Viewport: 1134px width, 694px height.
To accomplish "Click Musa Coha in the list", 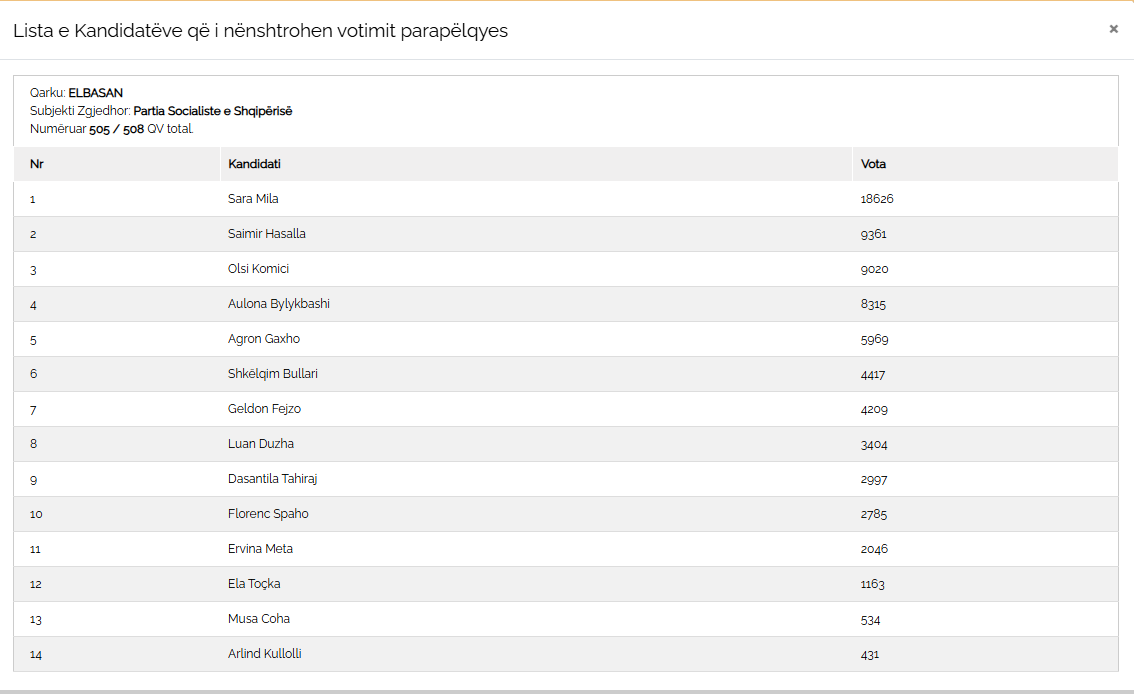I will [259, 619].
